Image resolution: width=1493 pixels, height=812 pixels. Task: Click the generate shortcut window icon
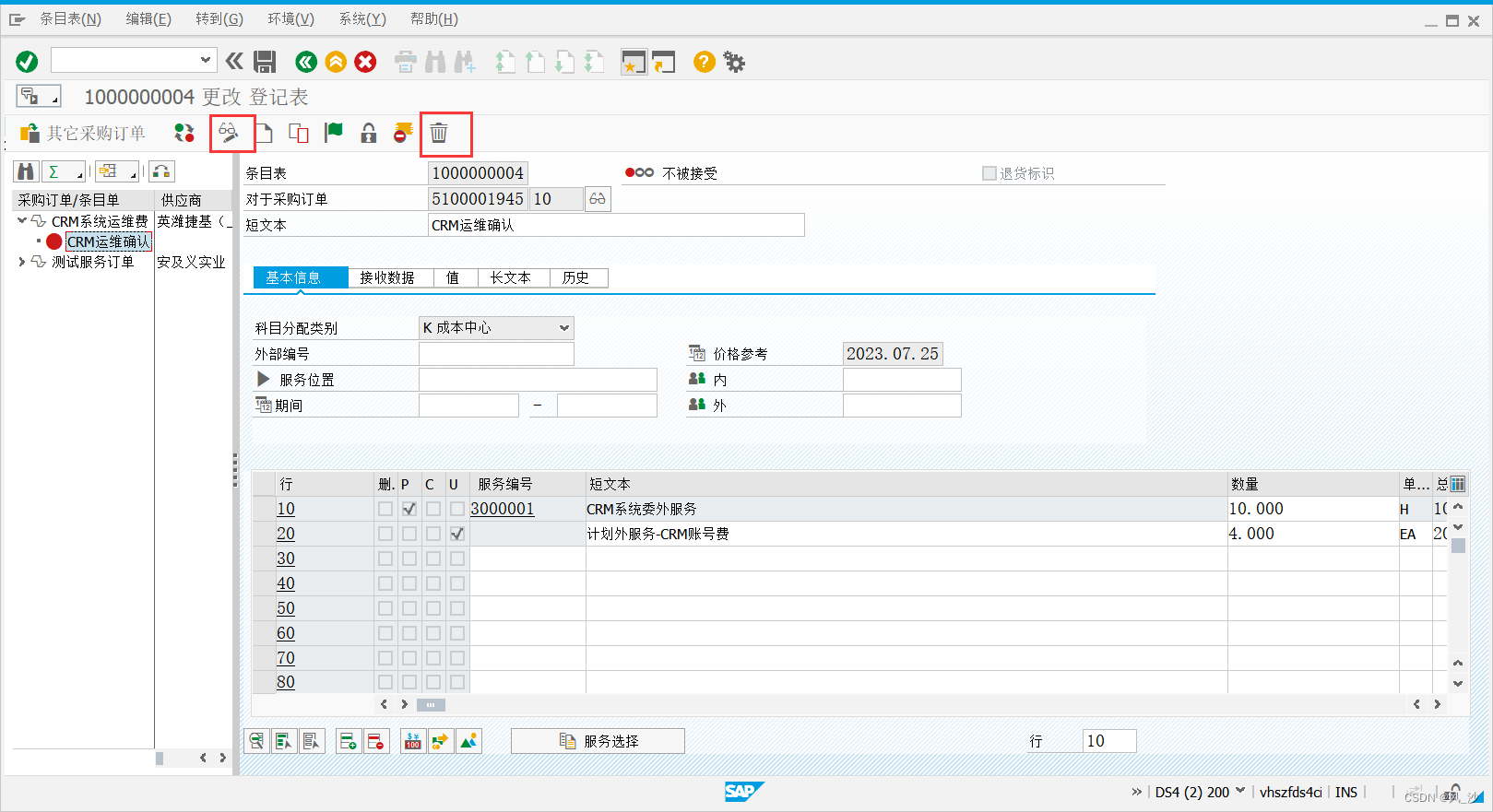click(x=664, y=62)
